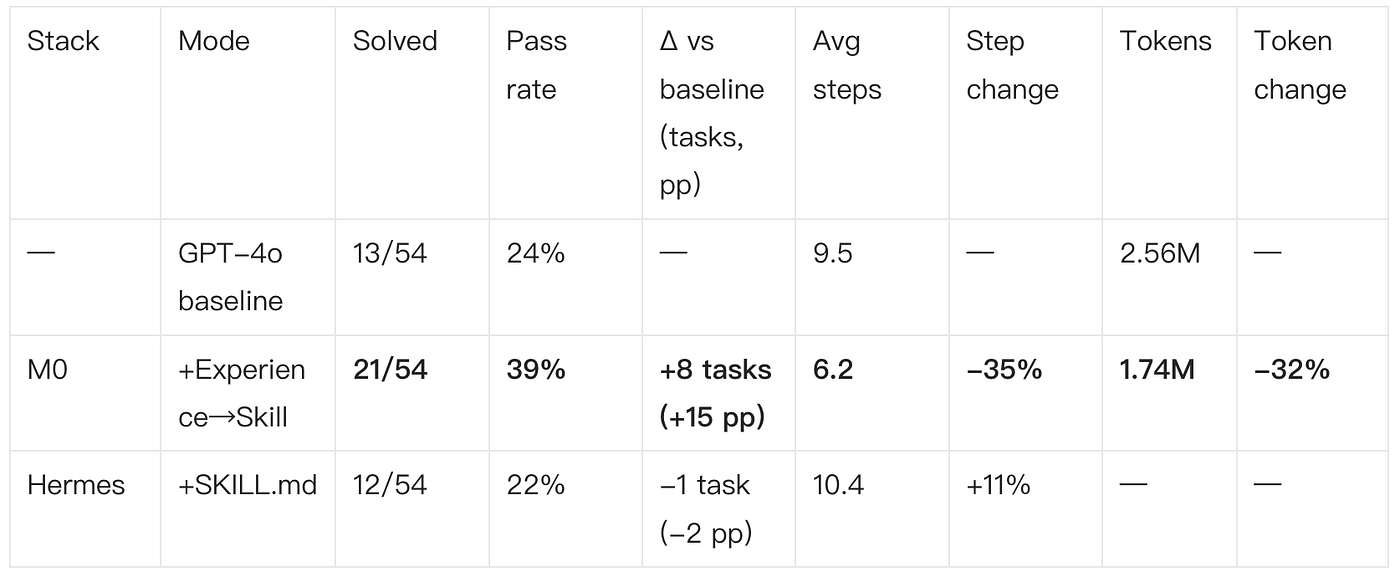
Task: Click the Pass rate header cell
Action: click(536, 65)
